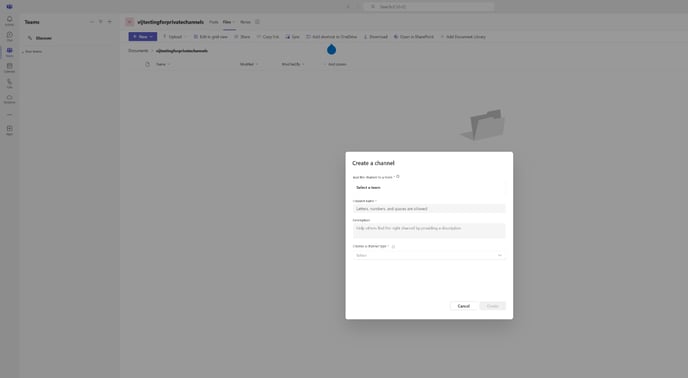Click the search box in the title bar
688x378 pixels.
pyautogui.click(x=429, y=7)
